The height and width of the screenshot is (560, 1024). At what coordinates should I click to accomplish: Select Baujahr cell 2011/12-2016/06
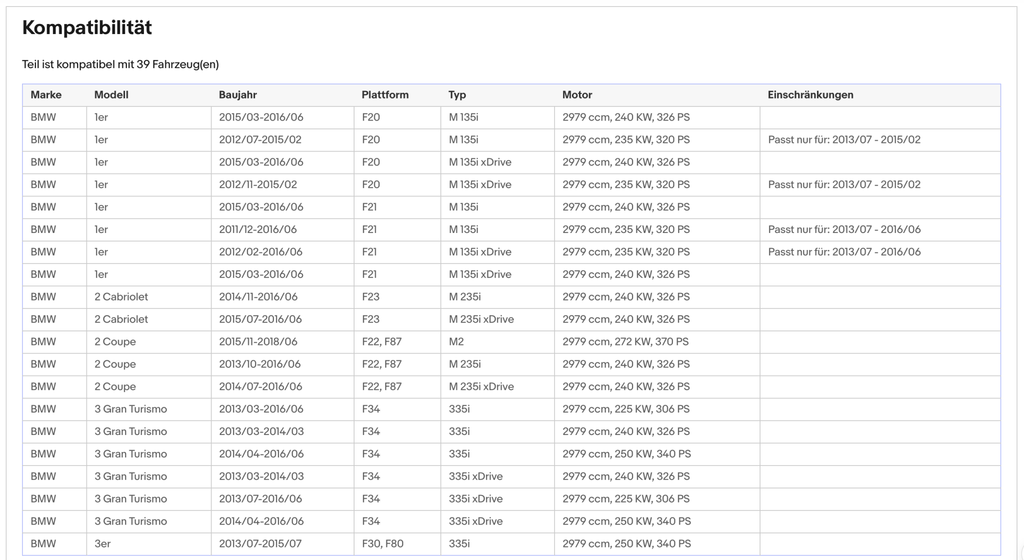[258, 230]
